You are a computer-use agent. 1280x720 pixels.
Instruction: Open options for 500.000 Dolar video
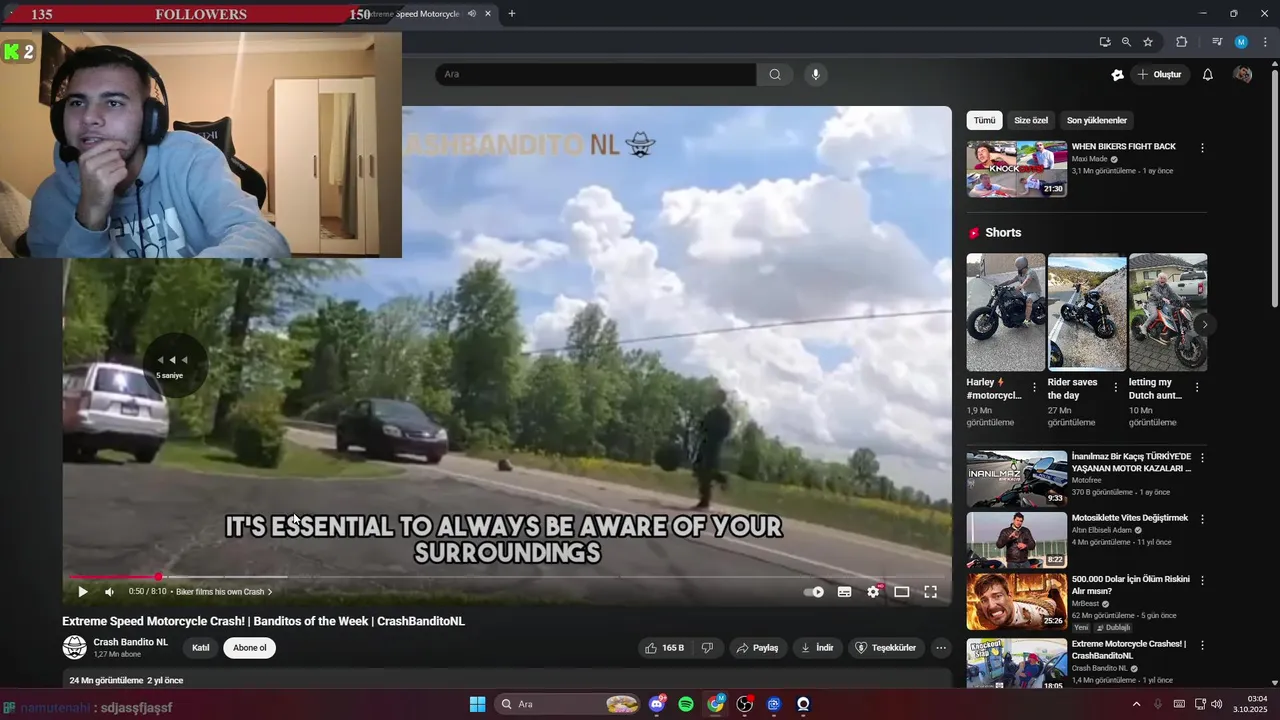[x=1202, y=580]
